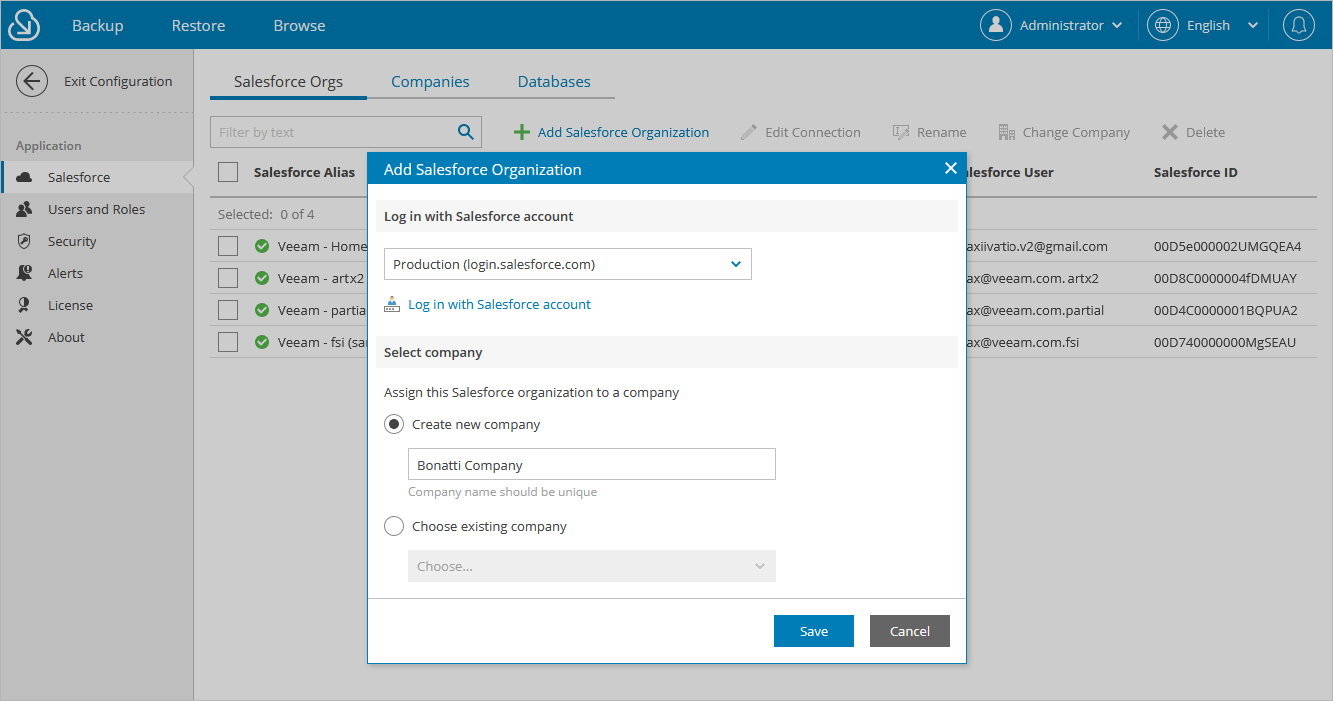Click Salesforce ID 00D8C0000004fDMUAY
This screenshot has height=701, width=1333.
tap(1225, 278)
